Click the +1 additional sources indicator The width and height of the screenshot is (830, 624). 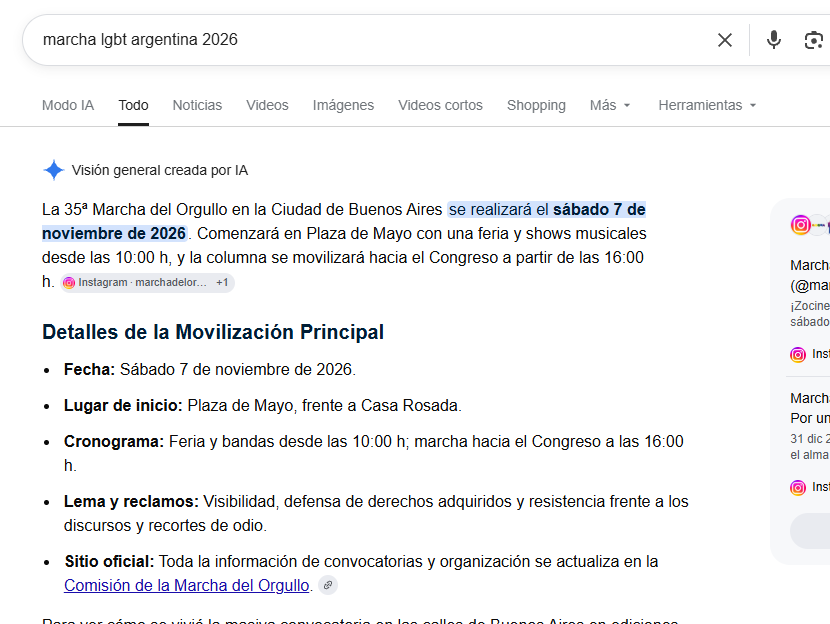[x=222, y=283]
